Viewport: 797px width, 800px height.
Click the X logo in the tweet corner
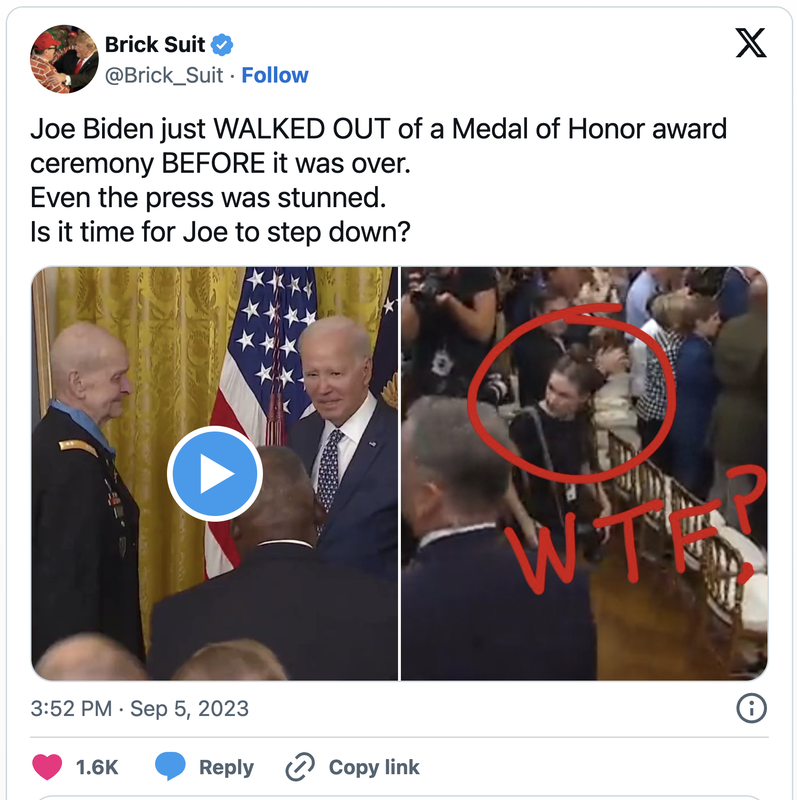click(751, 43)
